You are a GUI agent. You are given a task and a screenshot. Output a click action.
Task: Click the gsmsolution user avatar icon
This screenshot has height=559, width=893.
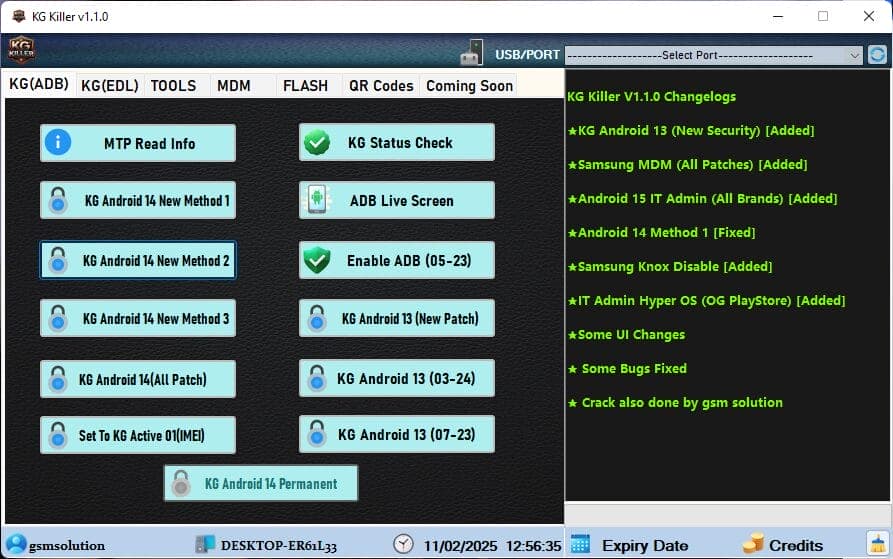pyautogui.click(x=16, y=544)
